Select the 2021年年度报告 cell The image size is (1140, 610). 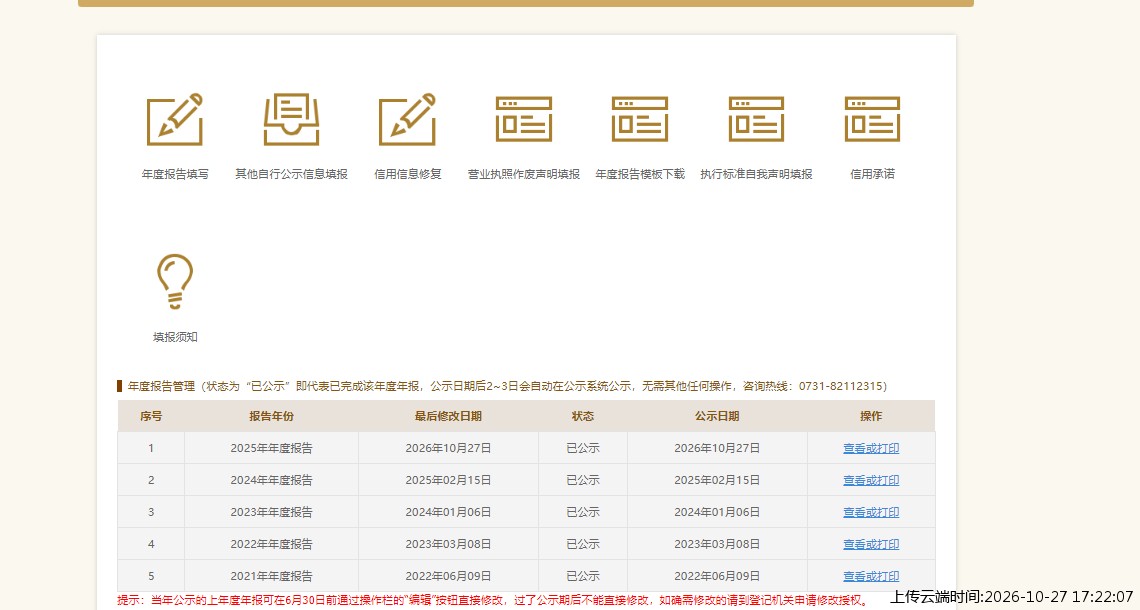271,576
